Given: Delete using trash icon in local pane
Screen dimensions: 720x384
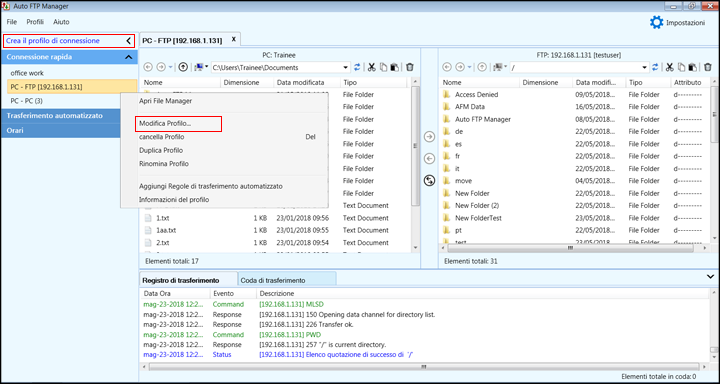Looking at the screenshot, I should point(410,68).
